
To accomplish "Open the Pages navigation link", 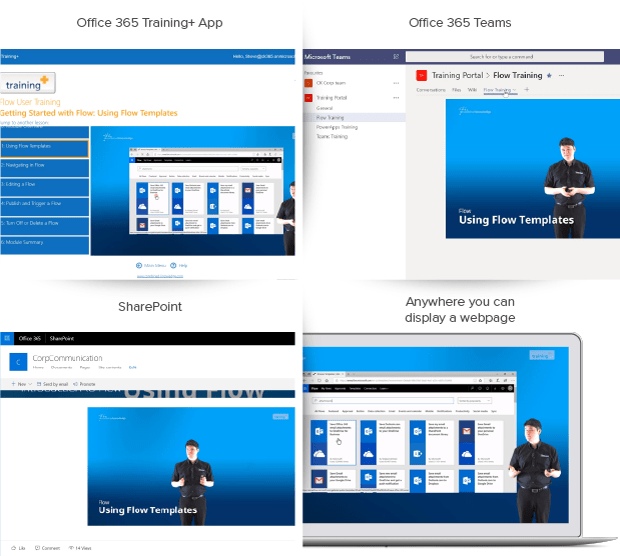I will coord(85,367).
